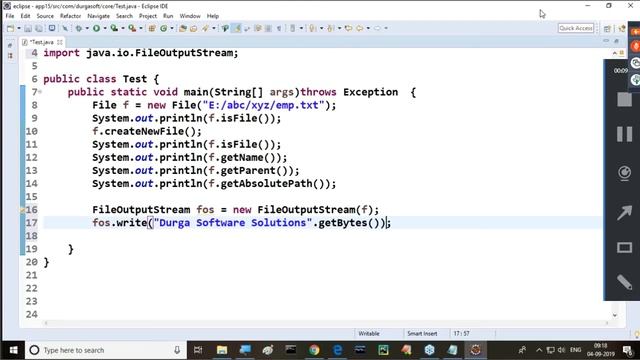This screenshot has width=640, height=360.
Task: Click the New file toolbar icon
Action: 10,28
